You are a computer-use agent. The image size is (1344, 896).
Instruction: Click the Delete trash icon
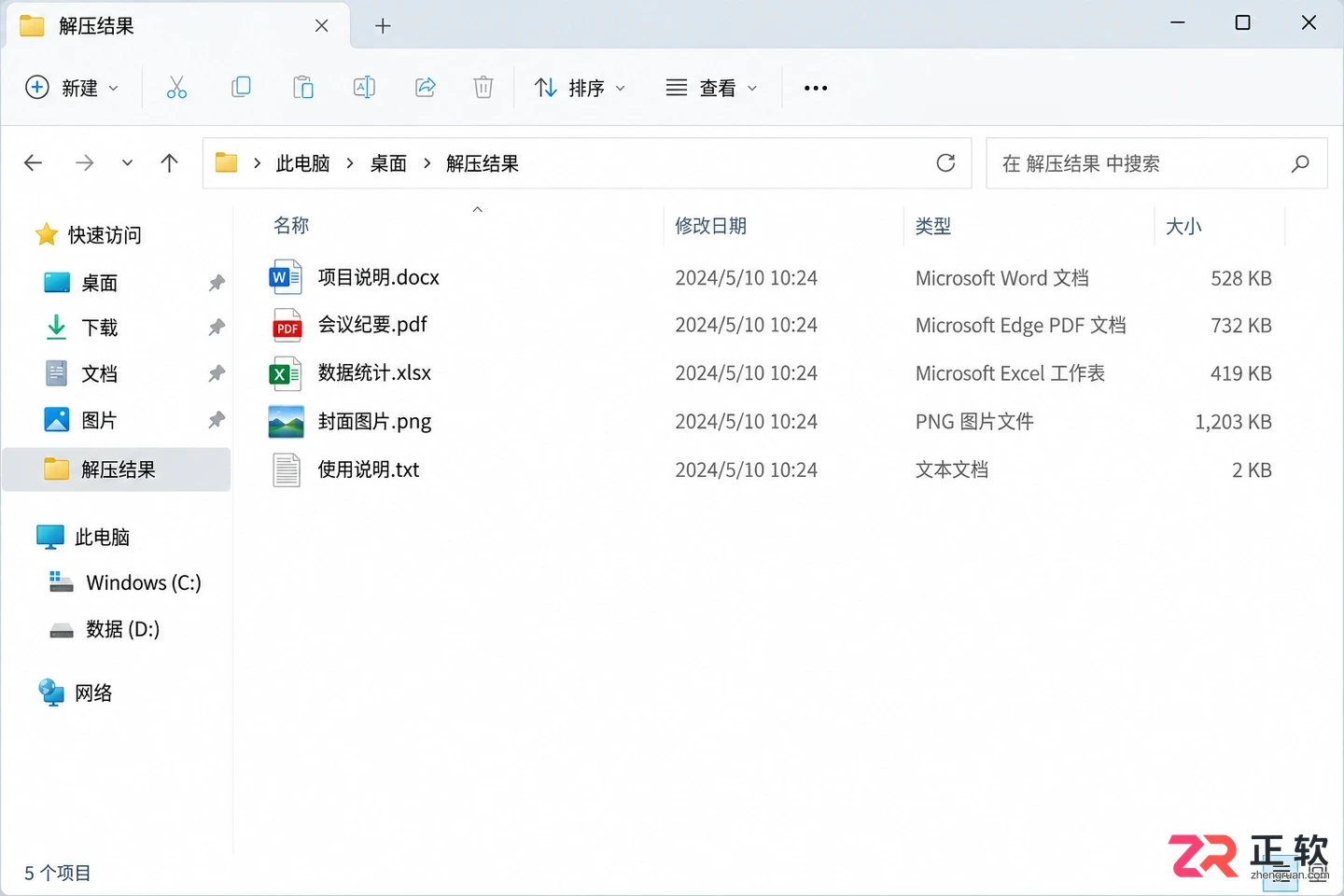tap(483, 88)
